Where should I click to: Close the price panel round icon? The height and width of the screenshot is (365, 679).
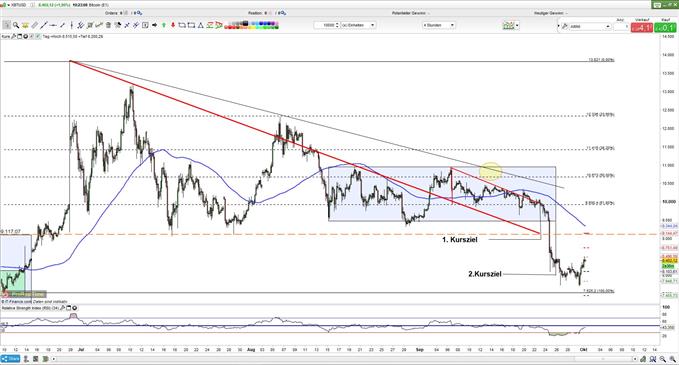(x=26, y=37)
